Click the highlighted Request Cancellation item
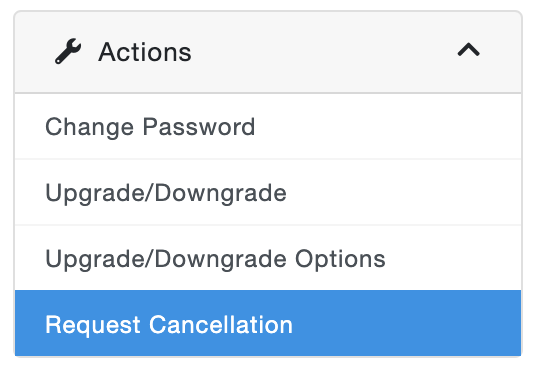Screen dimensions: 540x368 click(268, 323)
